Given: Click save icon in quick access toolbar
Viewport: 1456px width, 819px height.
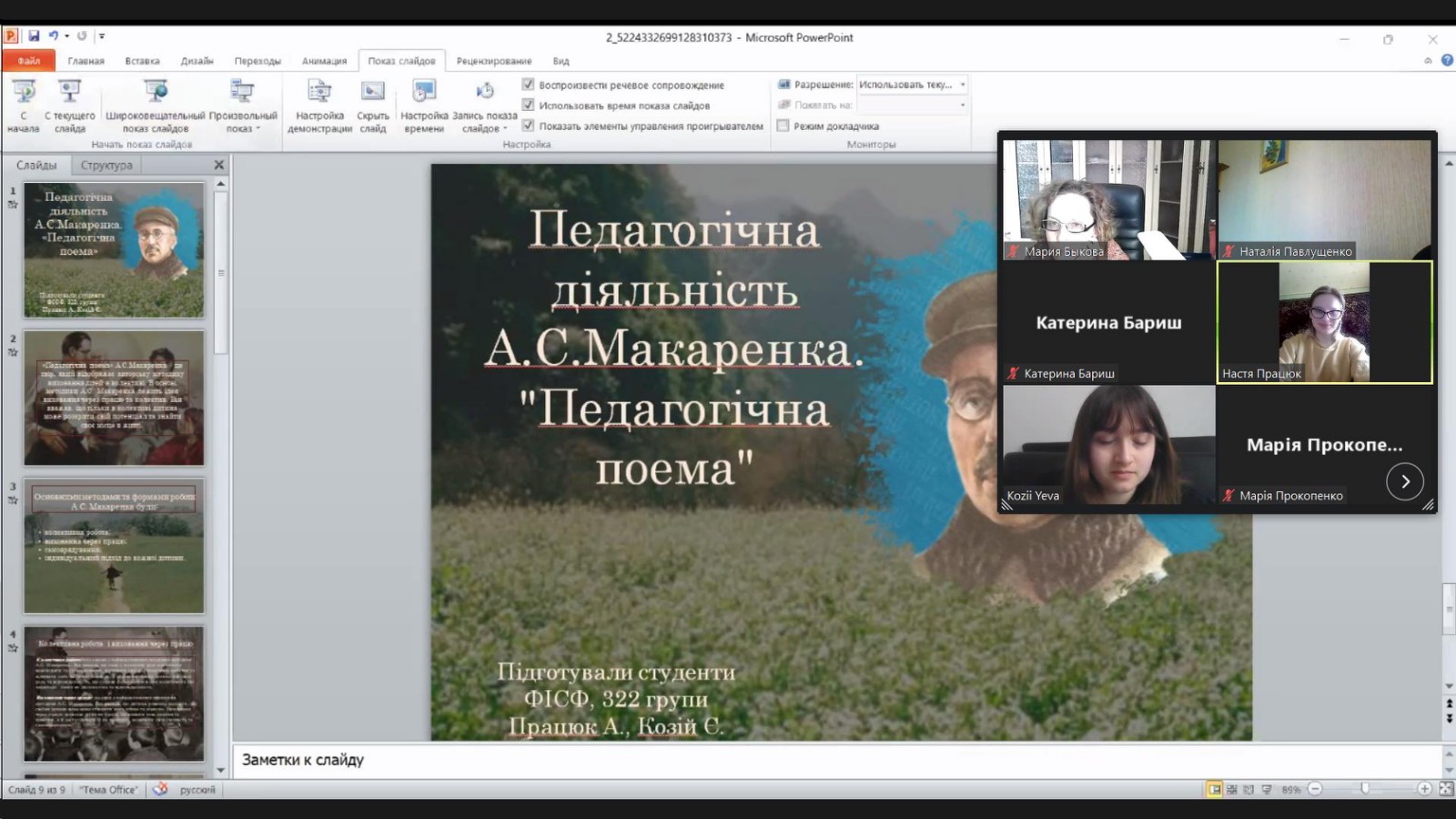Looking at the screenshot, I should 34,36.
